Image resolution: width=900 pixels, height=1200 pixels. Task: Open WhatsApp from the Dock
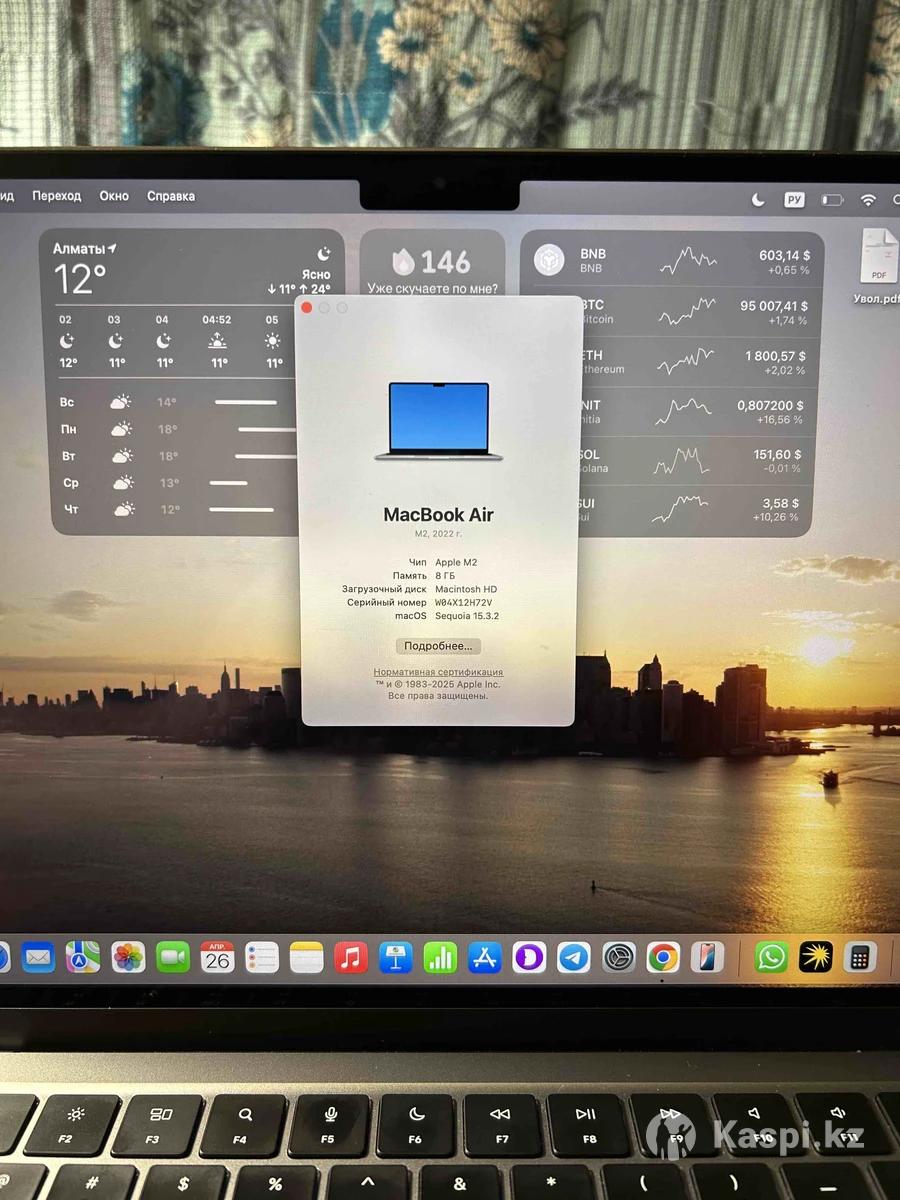click(771, 957)
